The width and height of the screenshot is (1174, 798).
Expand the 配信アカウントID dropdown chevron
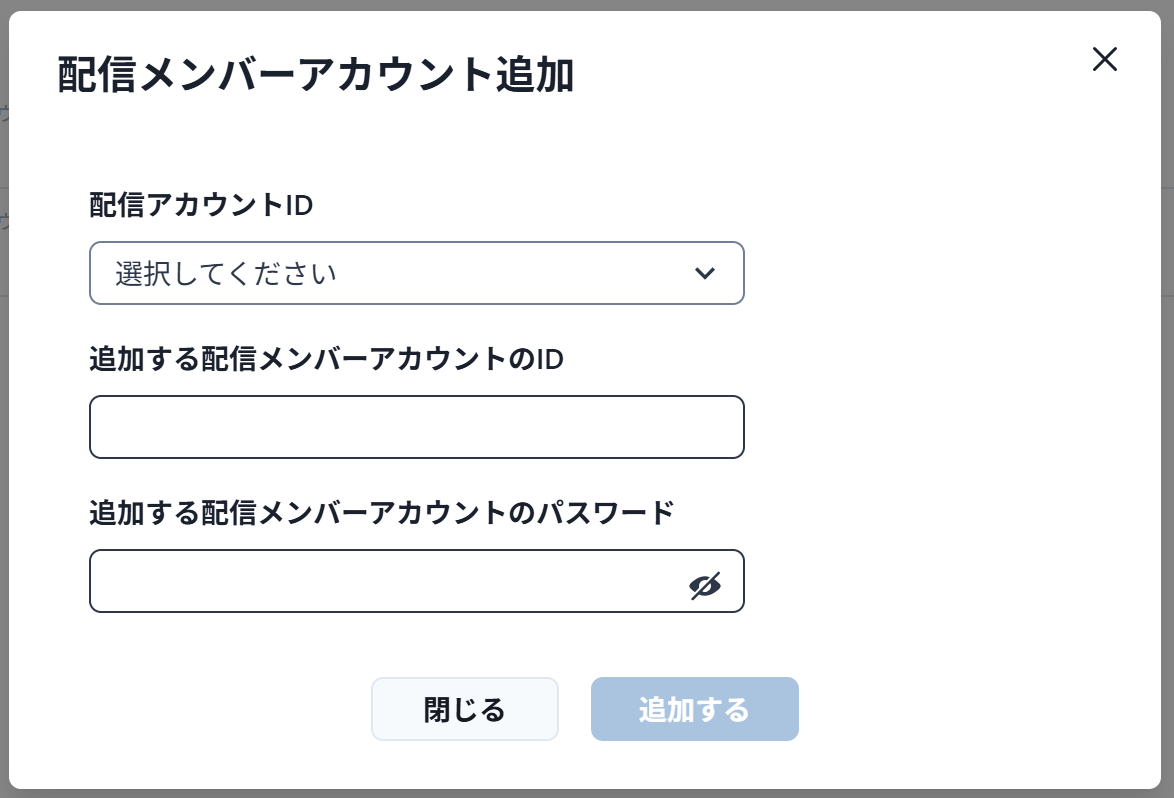705,273
